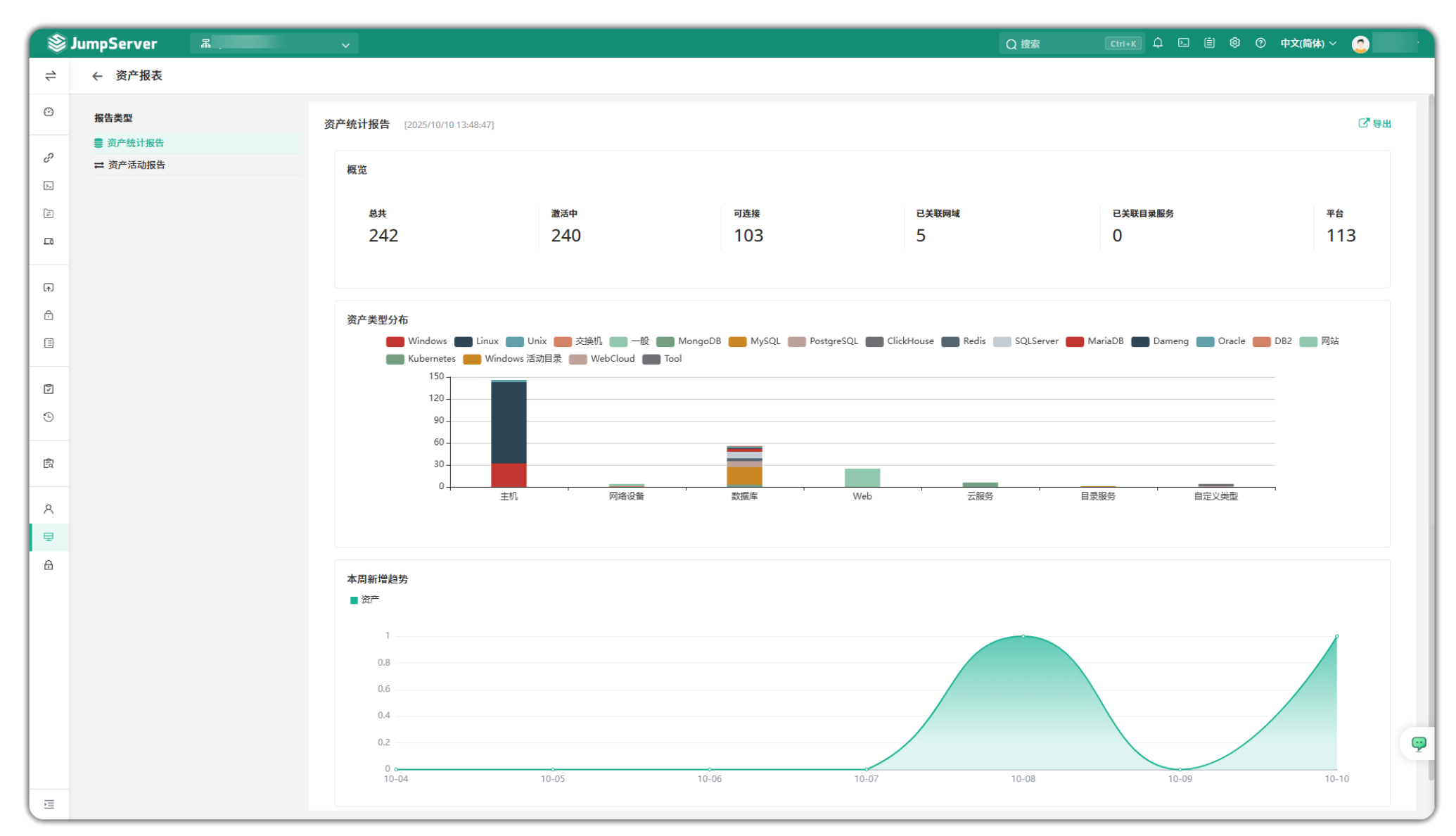
Task: Open the notifications bell icon
Action: coord(1158,43)
